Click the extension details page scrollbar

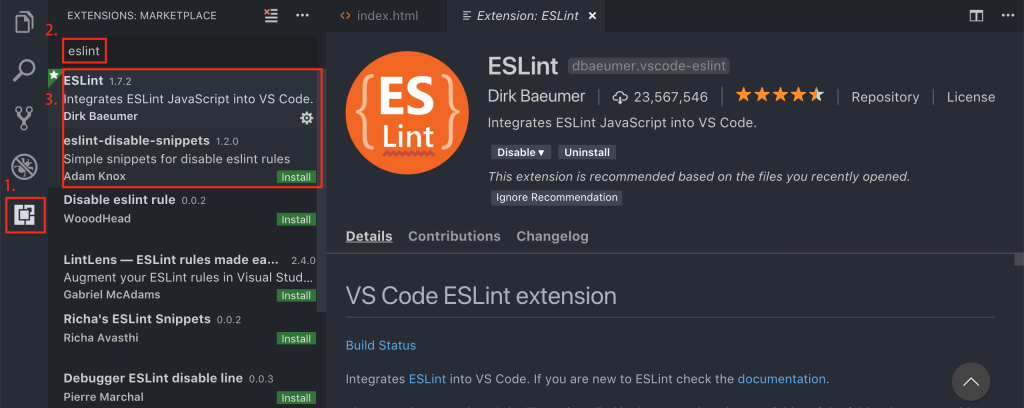tap(1019, 260)
